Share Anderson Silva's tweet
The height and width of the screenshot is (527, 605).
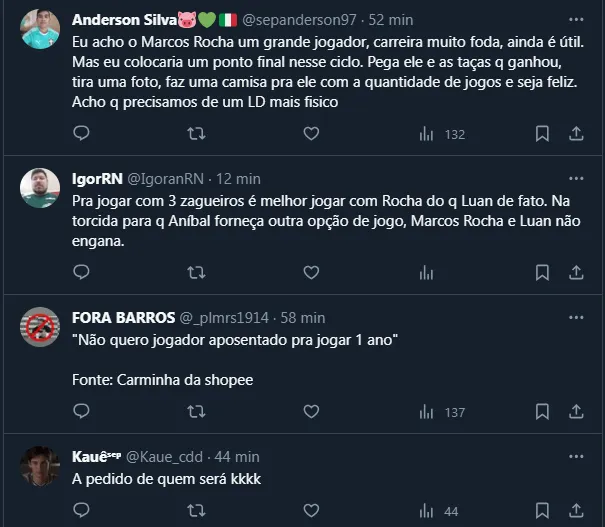pos(576,133)
